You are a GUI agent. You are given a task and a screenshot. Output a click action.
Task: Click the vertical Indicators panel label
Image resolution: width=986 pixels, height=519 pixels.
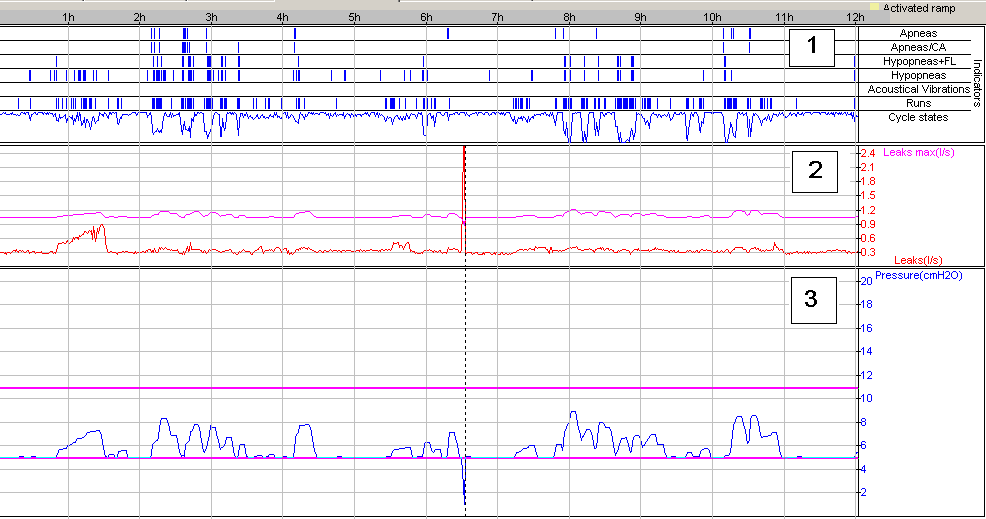point(978,76)
